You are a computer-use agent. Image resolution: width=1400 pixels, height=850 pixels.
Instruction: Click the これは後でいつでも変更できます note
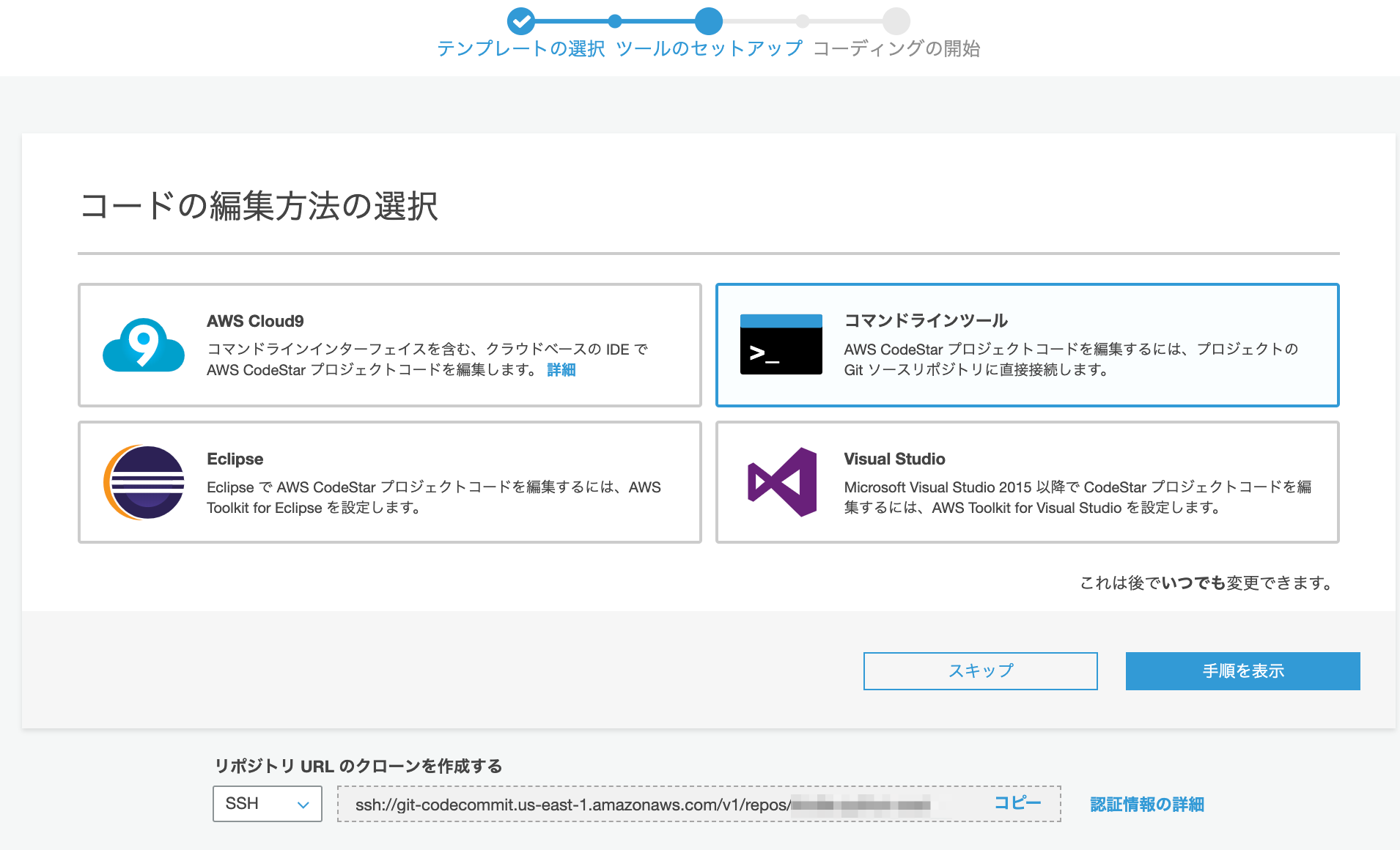pyautogui.click(x=1206, y=583)
